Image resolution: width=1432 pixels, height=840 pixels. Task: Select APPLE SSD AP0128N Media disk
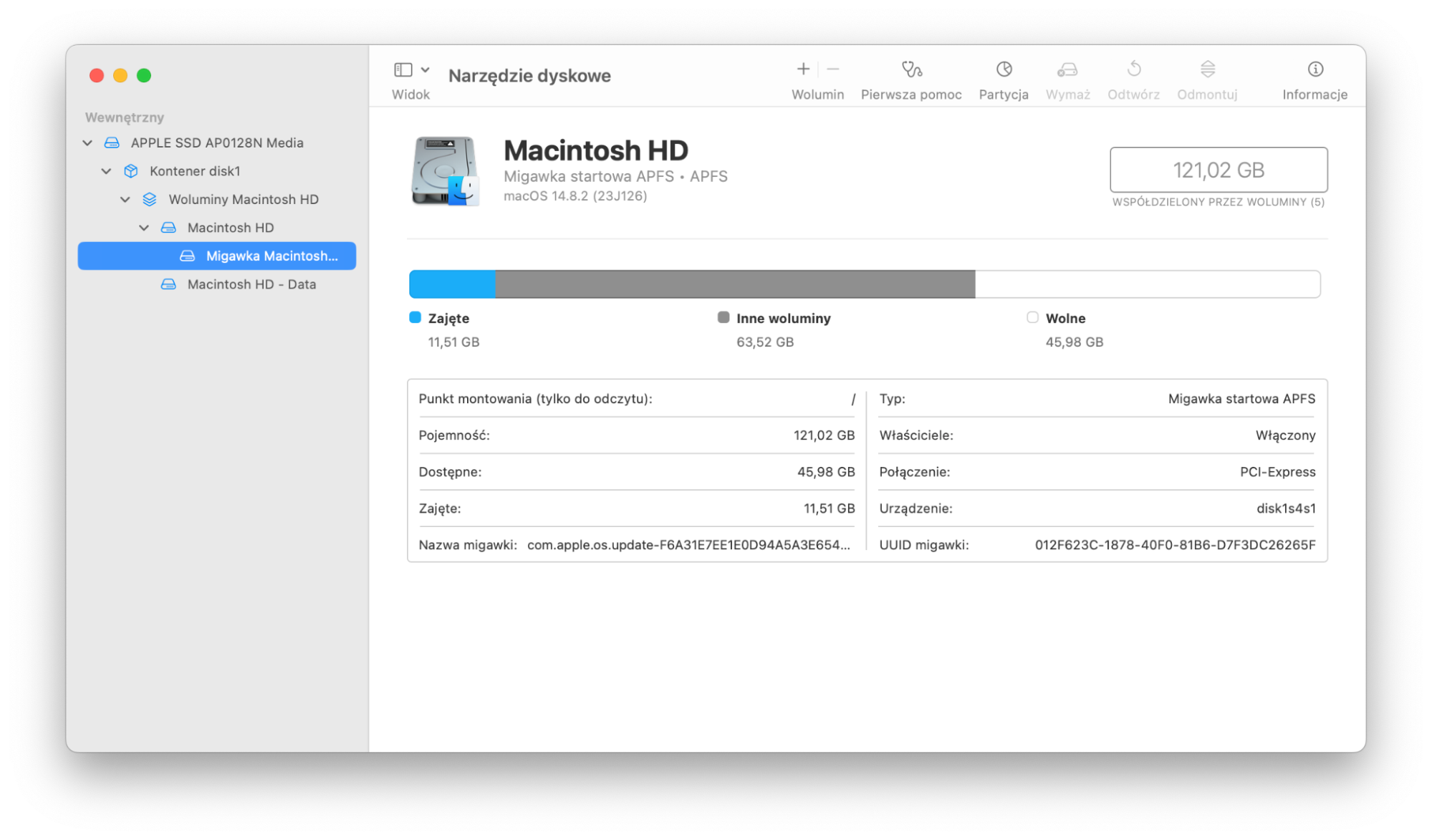tap(216, 143)
